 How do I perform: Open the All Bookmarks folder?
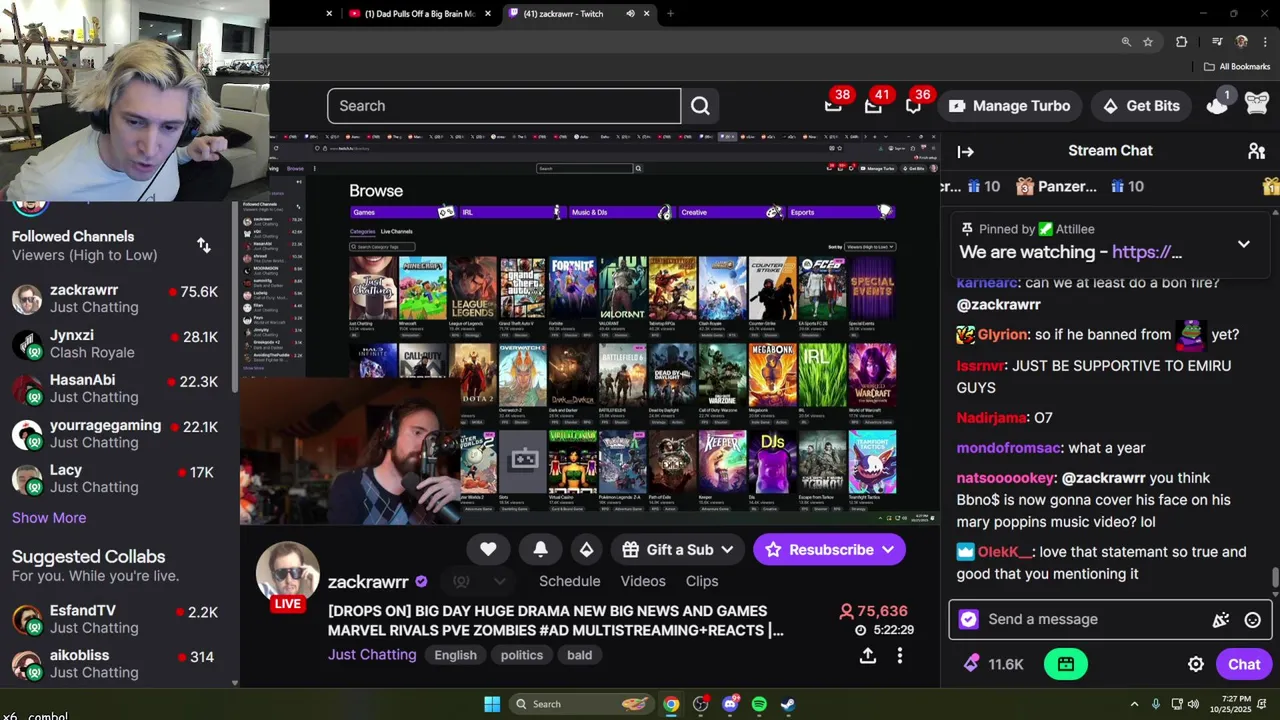[x=1237, y=67]
